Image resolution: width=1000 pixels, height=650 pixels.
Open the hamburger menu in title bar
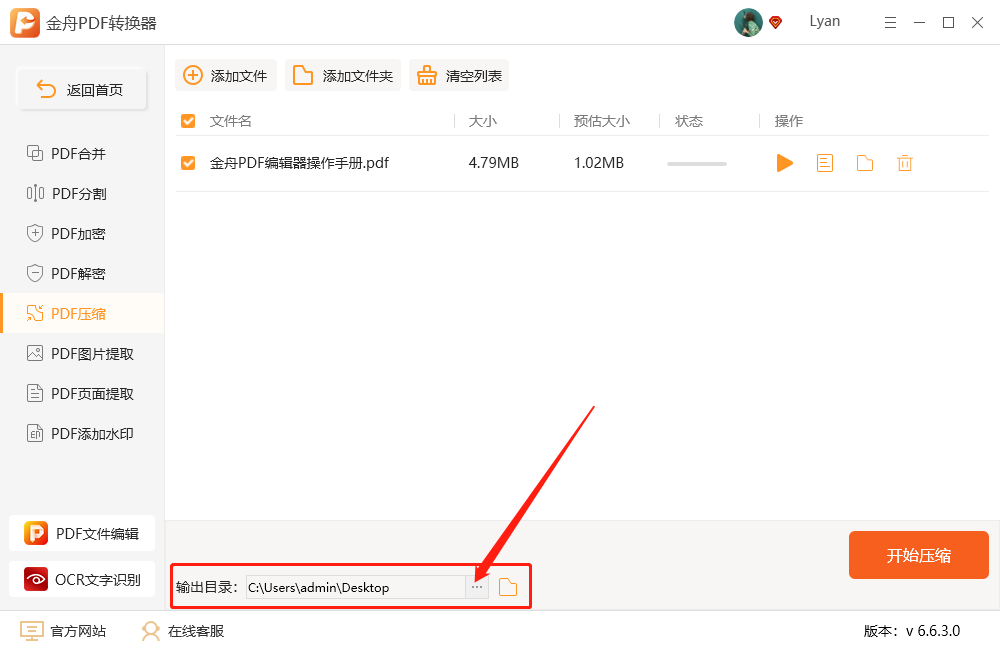(x=890, y=23)
